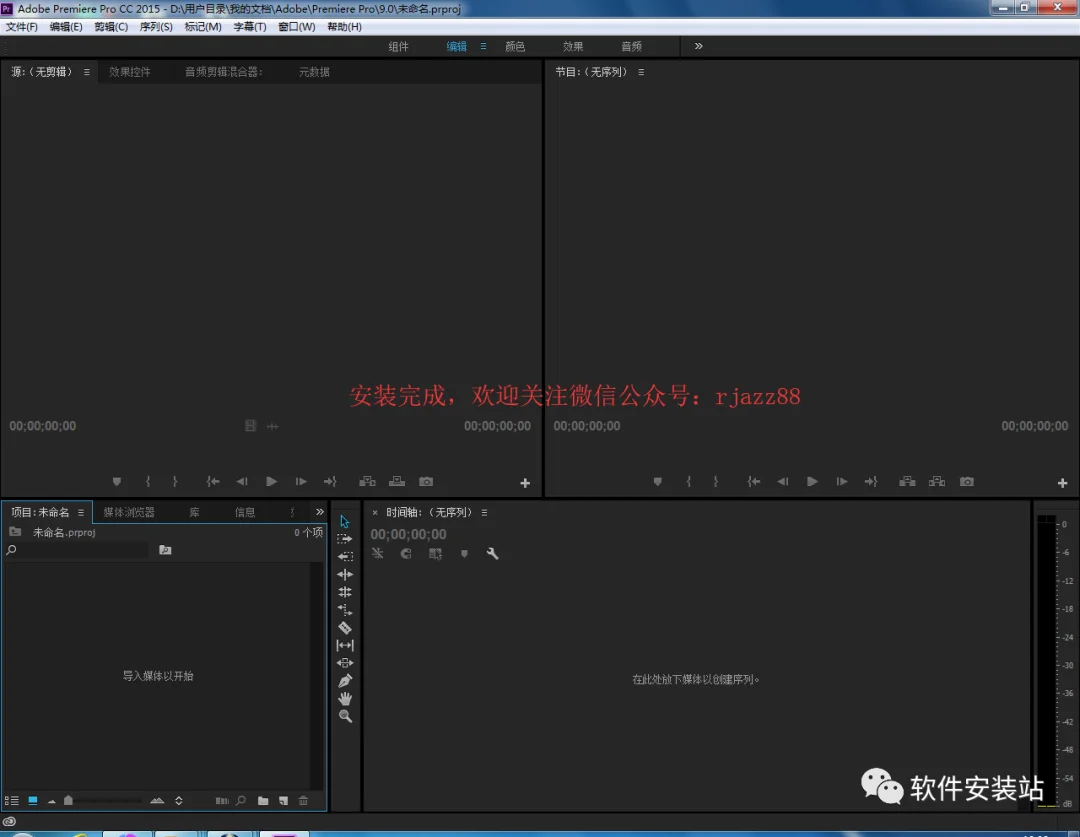This screenshot has height=837, width=1080.
Task: Select the Zoom magnifier tool
Action: click(x=344, y=716)
